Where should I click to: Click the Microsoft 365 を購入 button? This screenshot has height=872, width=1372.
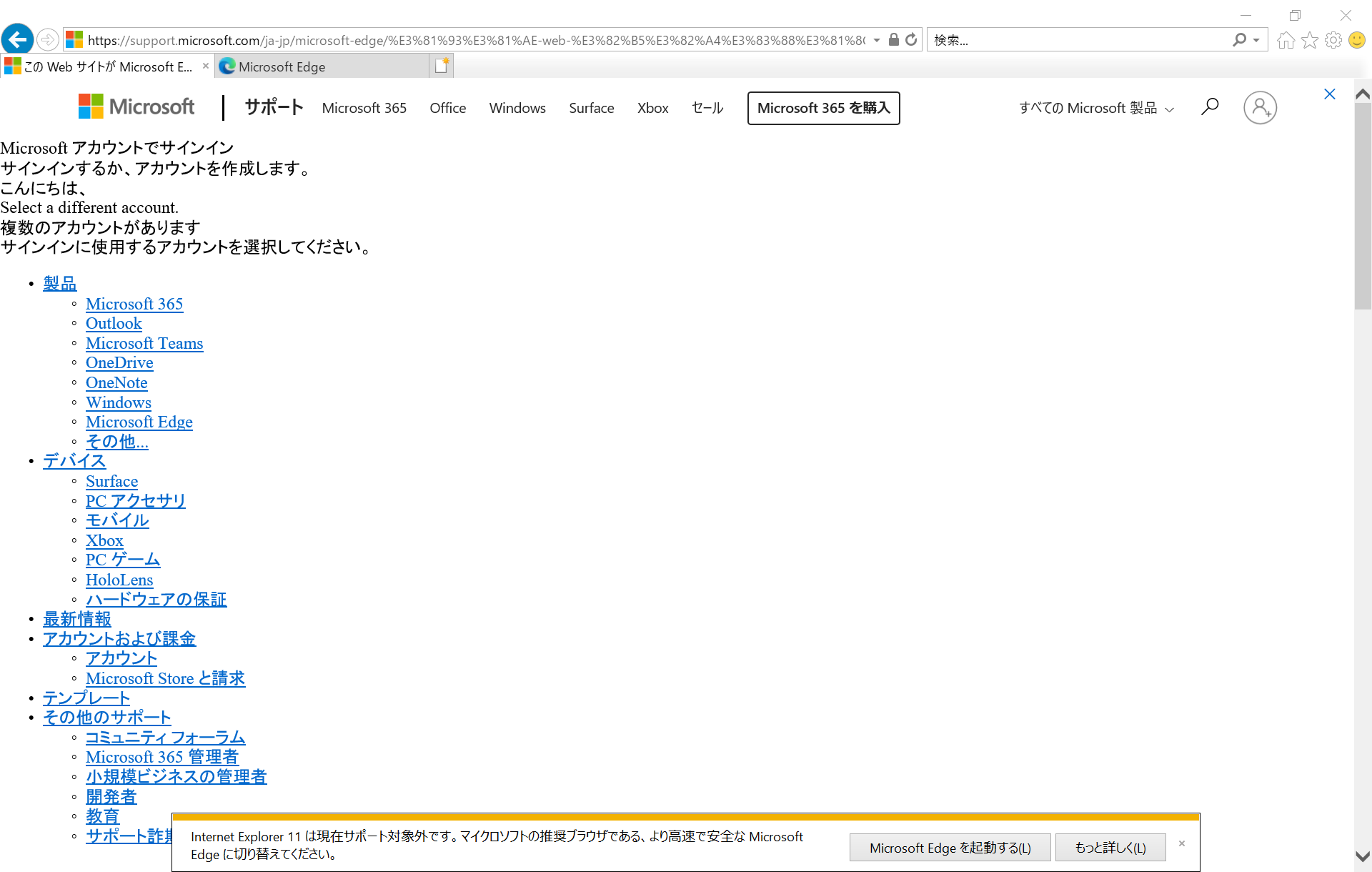(x=823, y=108)
